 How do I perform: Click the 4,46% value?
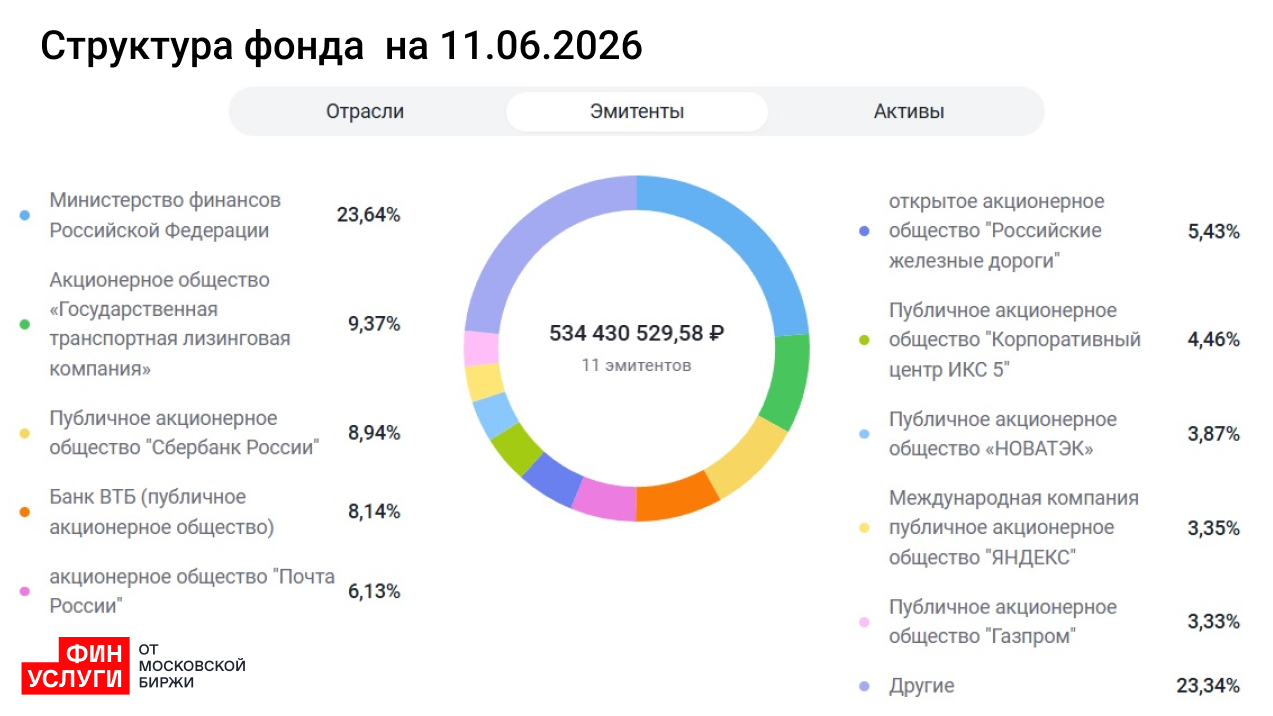(x=1214, y=340)
